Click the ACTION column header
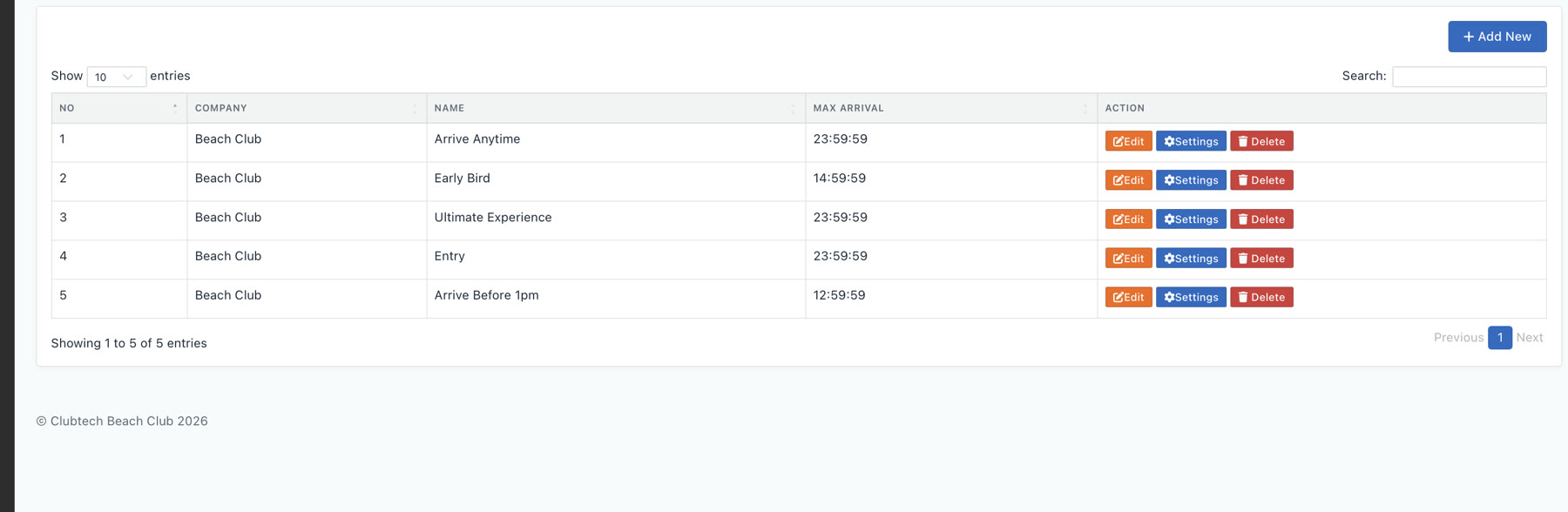Viewport: 1568px width, 512px height. (1321, 108)
